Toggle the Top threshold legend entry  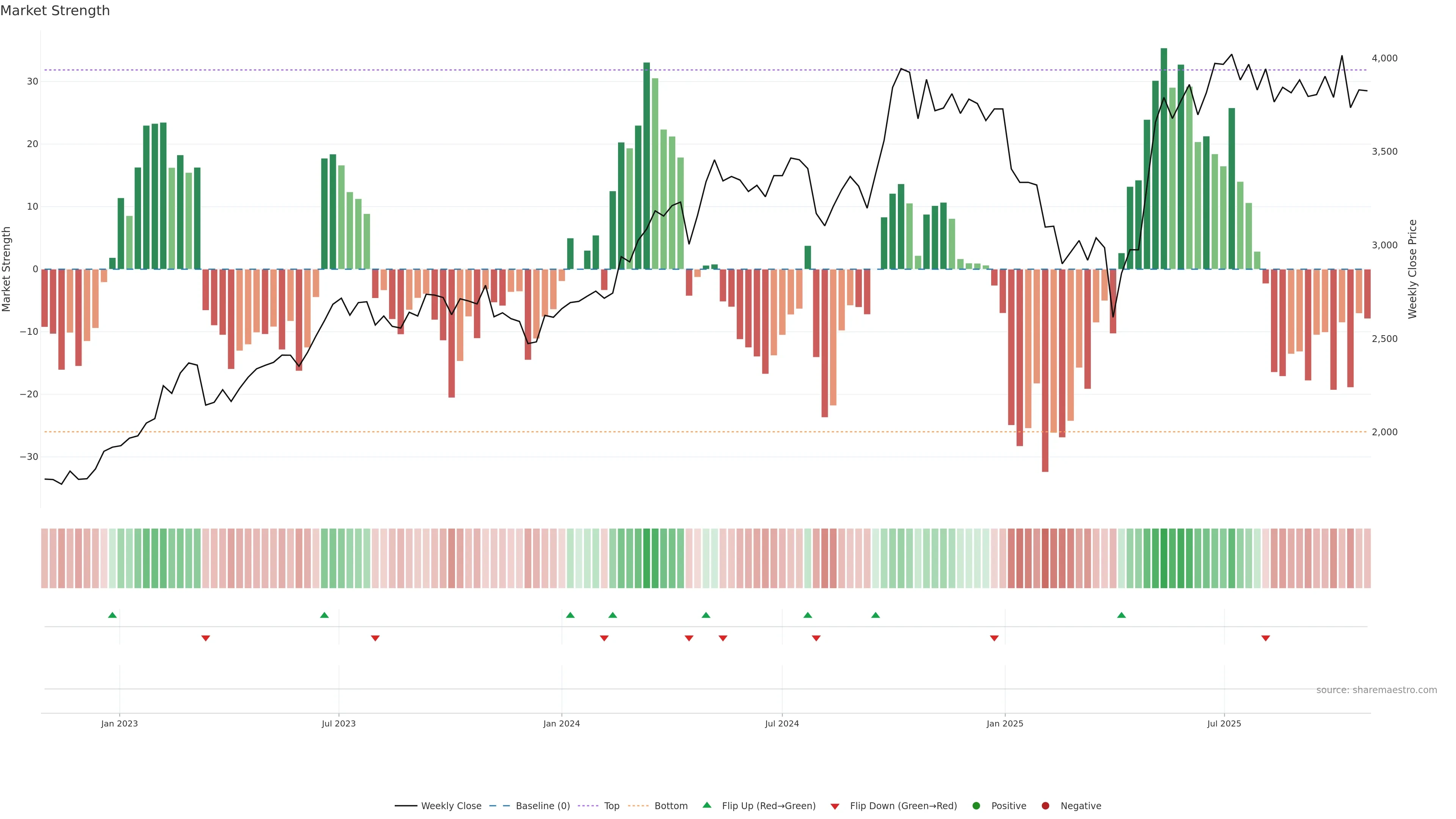point(611,806)
